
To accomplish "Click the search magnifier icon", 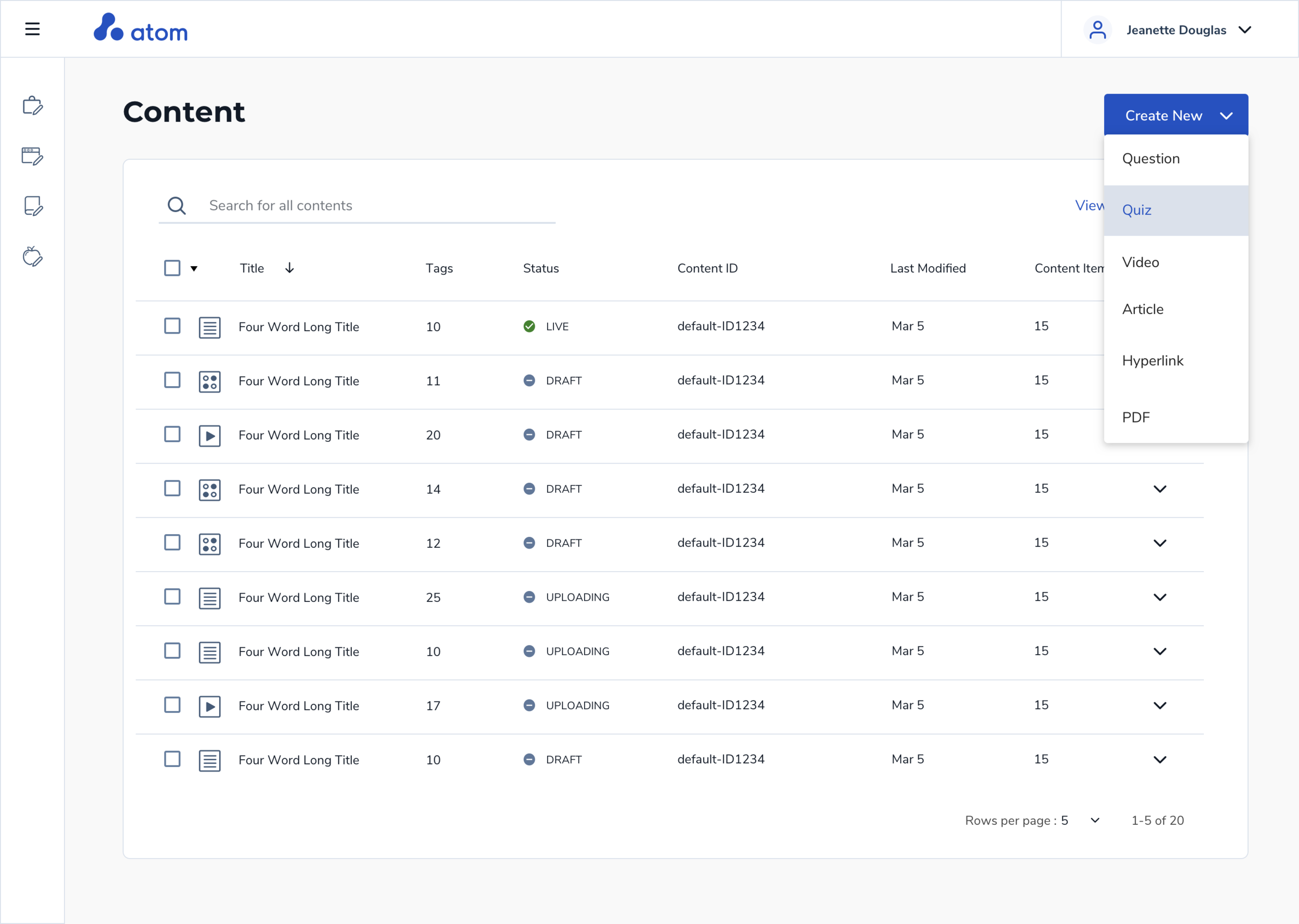I will [x=177, y=205].
